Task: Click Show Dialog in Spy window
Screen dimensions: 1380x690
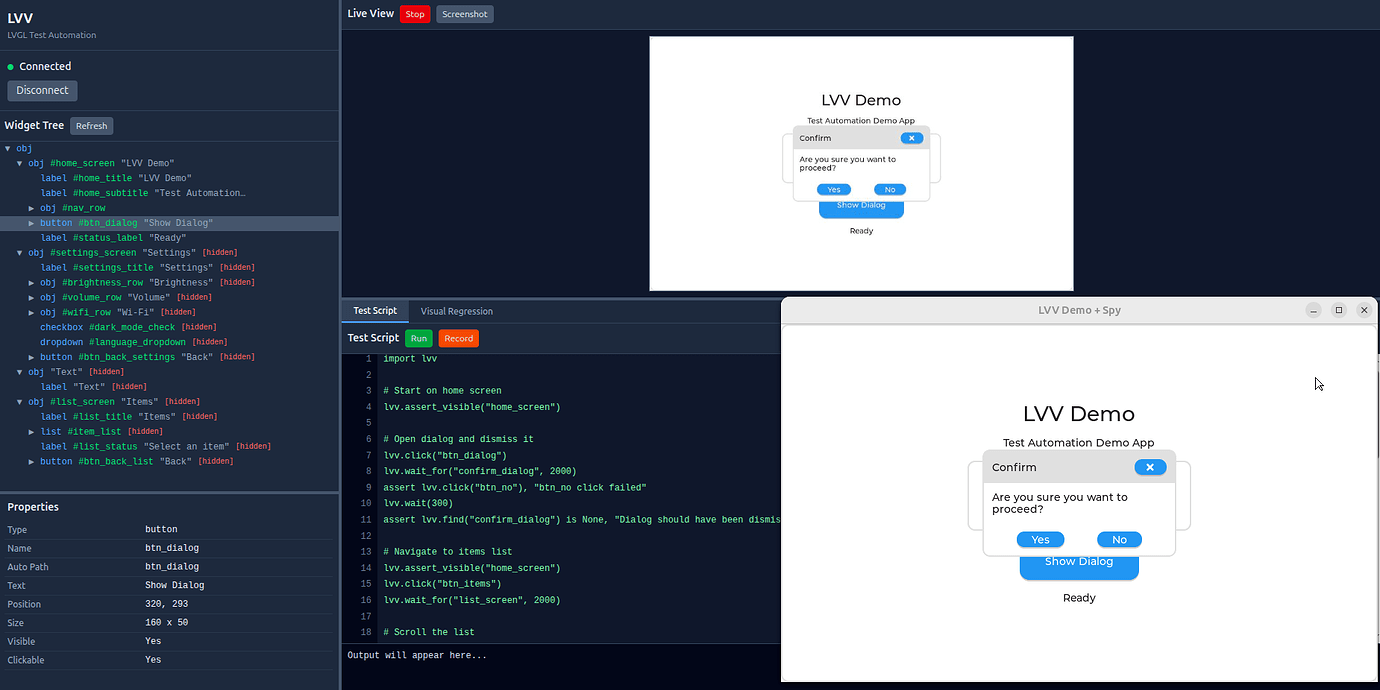Action: click(x=1079, y=567)
